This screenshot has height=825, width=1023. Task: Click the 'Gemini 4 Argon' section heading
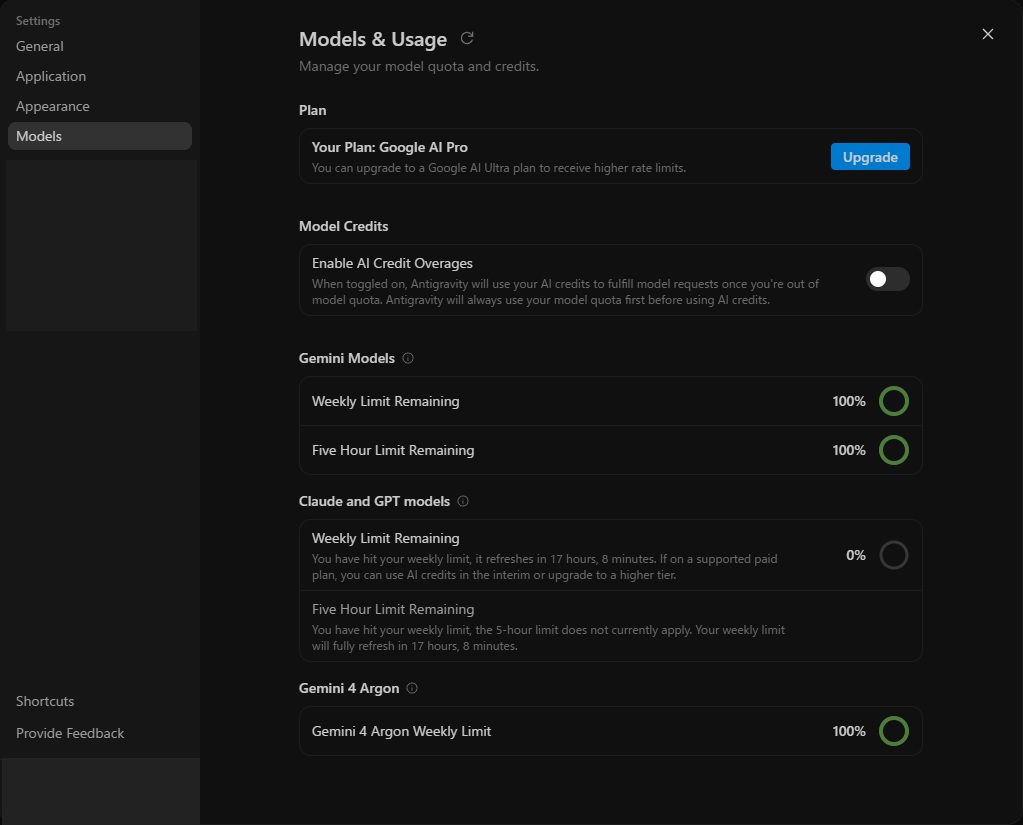pyautogui.click(x=349, y=688)
